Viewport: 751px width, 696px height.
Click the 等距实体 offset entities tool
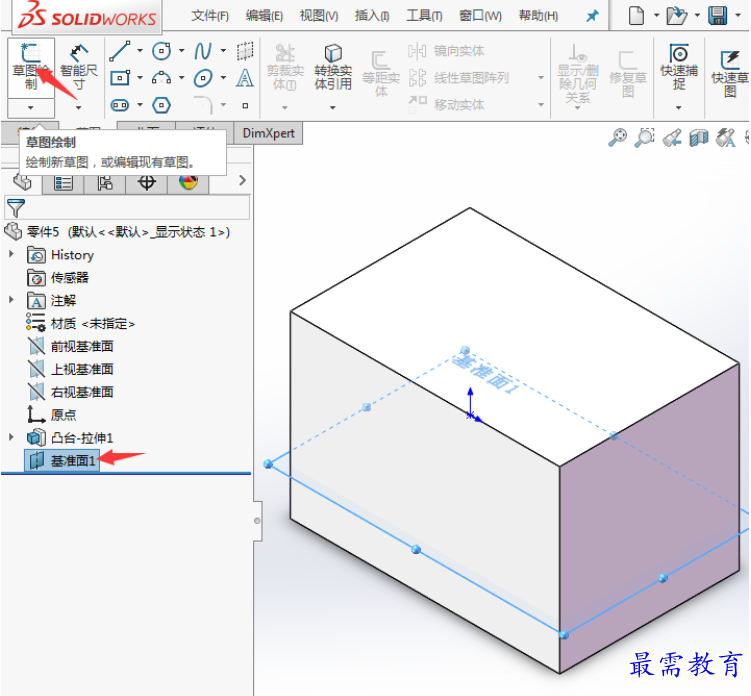pos(381,73)
